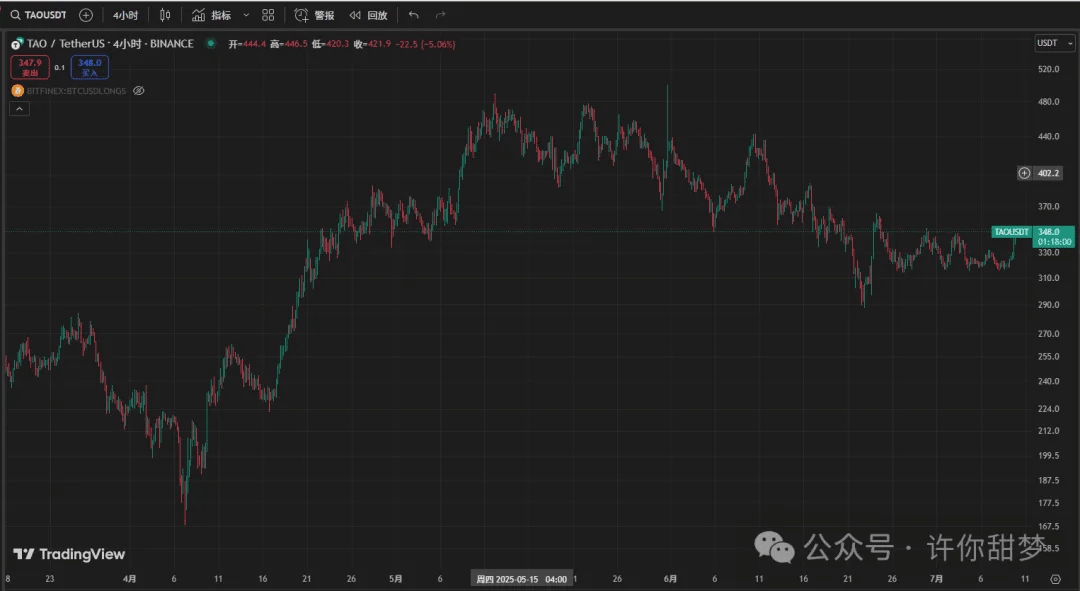Open the 4小时 interval selector
Viewport: 1080px width, 591px height.
click(x=125, y=14)
